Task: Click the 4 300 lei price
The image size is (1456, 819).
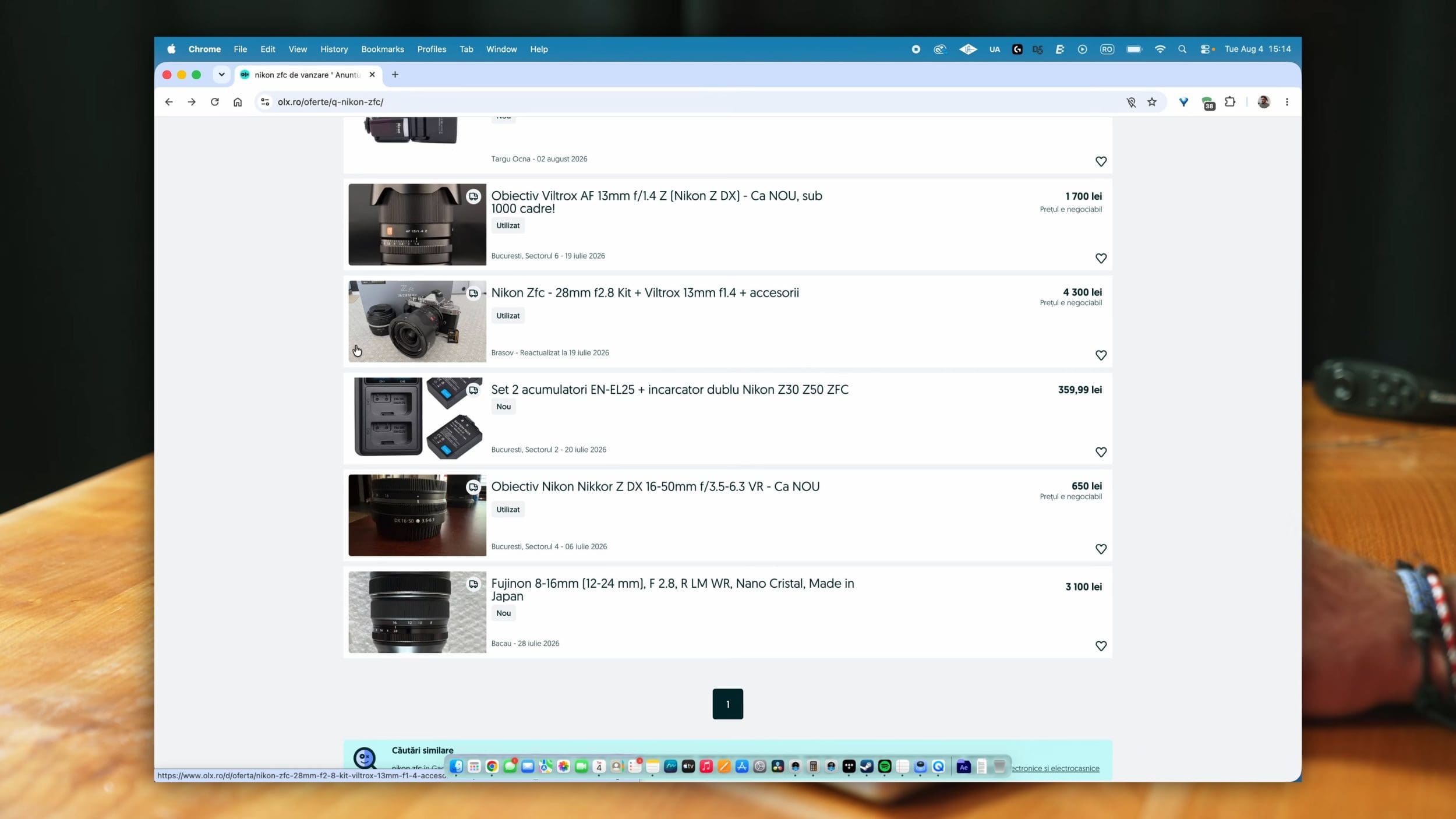Action: (x=1082, y=292)
